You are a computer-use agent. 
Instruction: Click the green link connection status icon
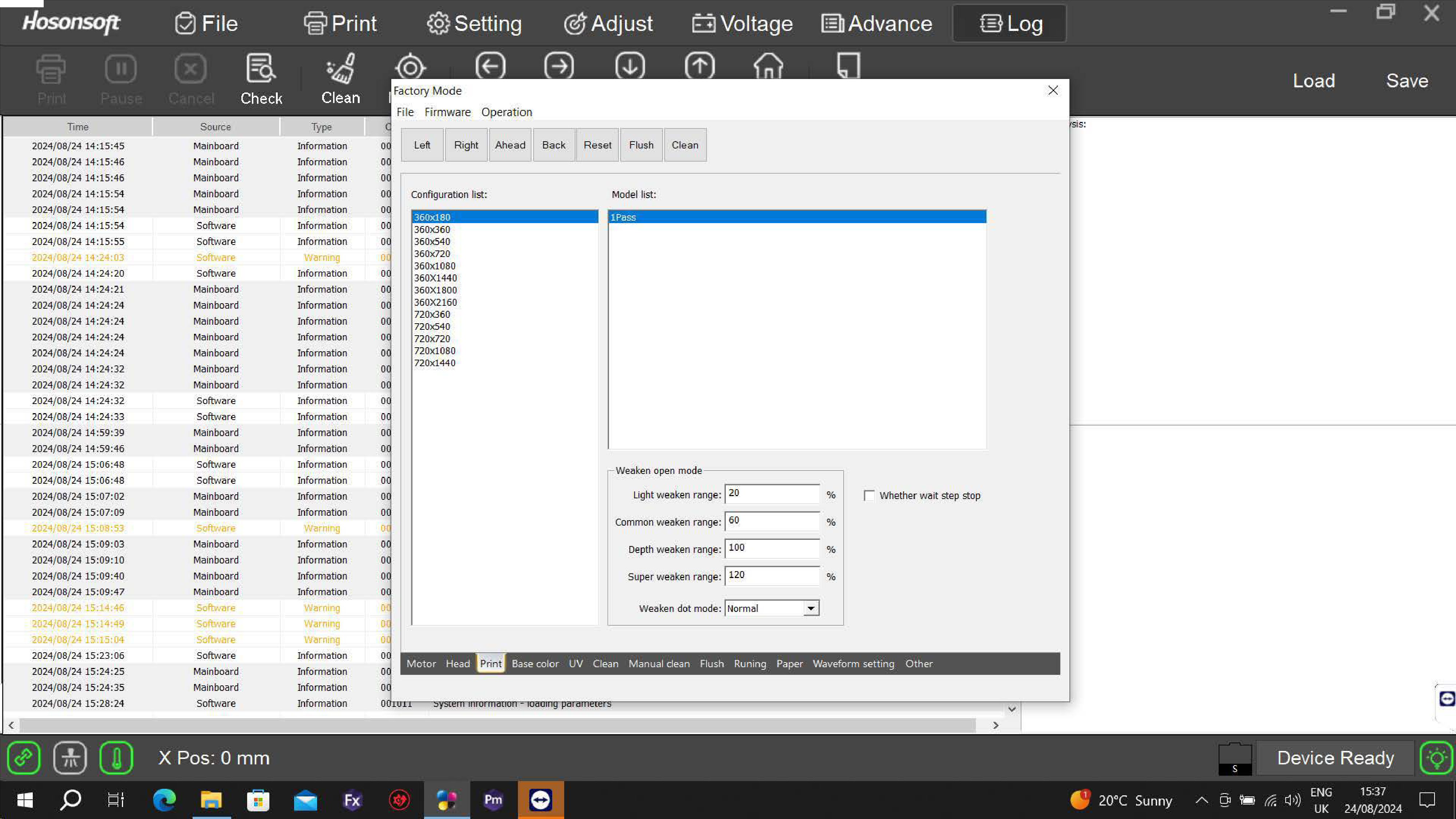(x=24, y=757)
